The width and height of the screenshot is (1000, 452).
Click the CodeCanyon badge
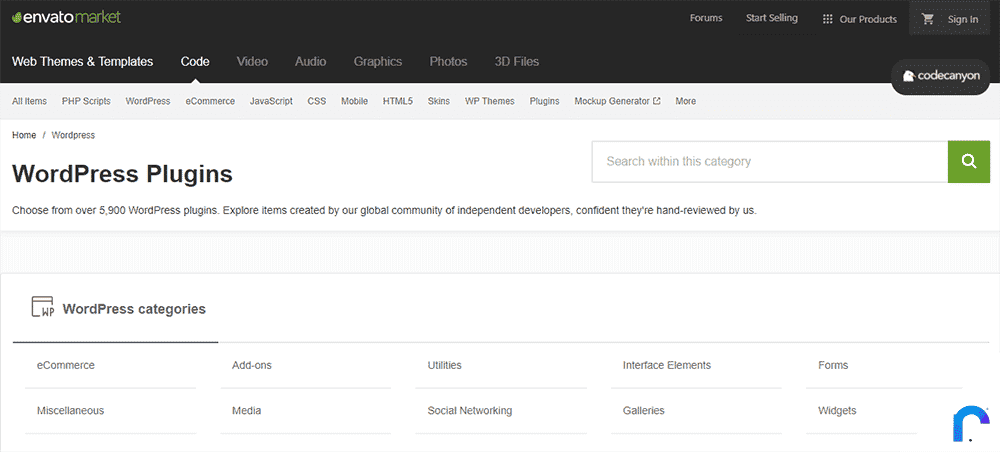pyautogui.click(x=940, y=77)
